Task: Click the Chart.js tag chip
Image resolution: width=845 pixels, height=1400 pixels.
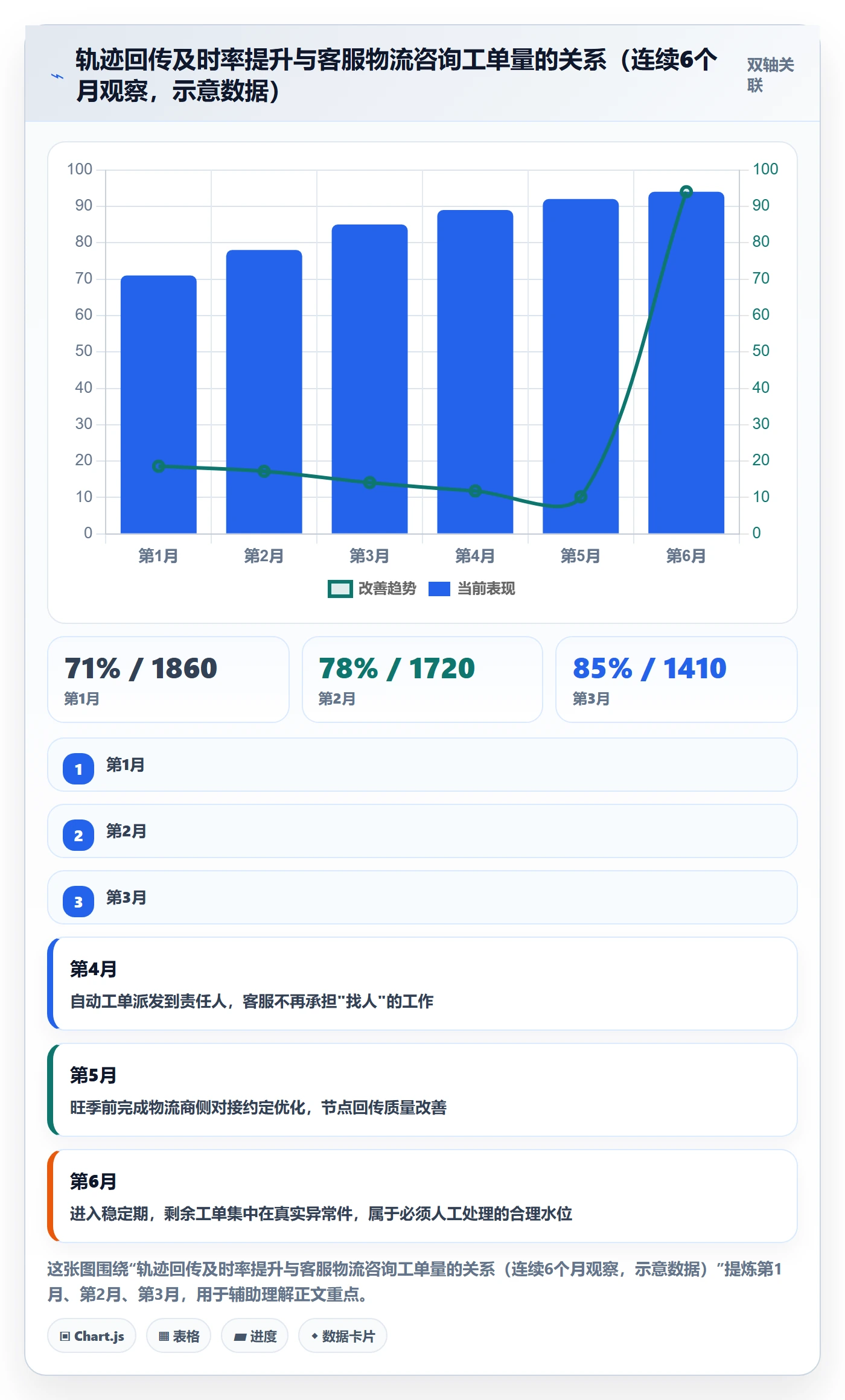Action: (x=92, y=1335)
